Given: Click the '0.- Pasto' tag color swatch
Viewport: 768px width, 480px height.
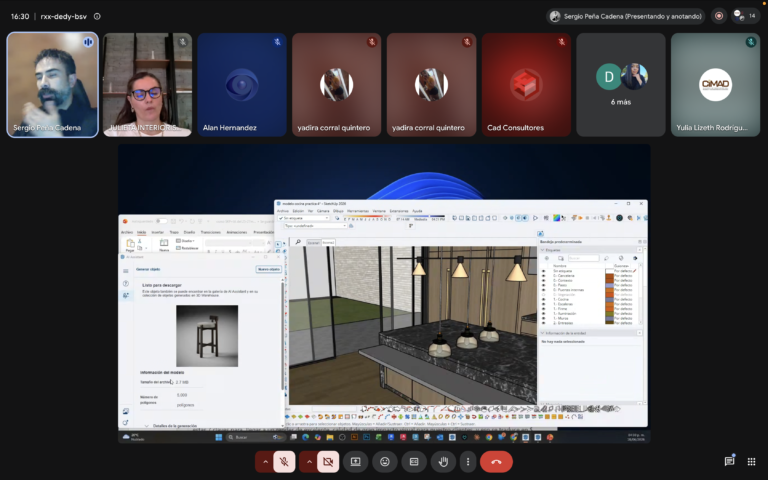Looking at the screenshot, I should pyautogui.click(x=609, y=285).
